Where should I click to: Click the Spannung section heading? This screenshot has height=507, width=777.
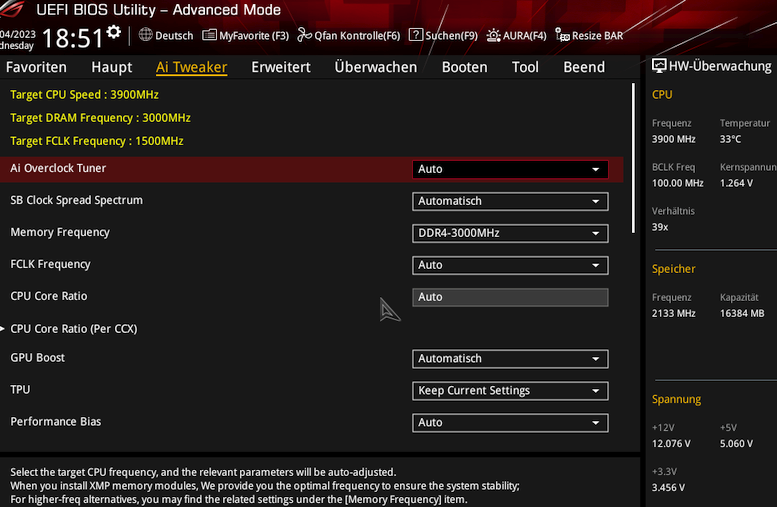[676, 399]
